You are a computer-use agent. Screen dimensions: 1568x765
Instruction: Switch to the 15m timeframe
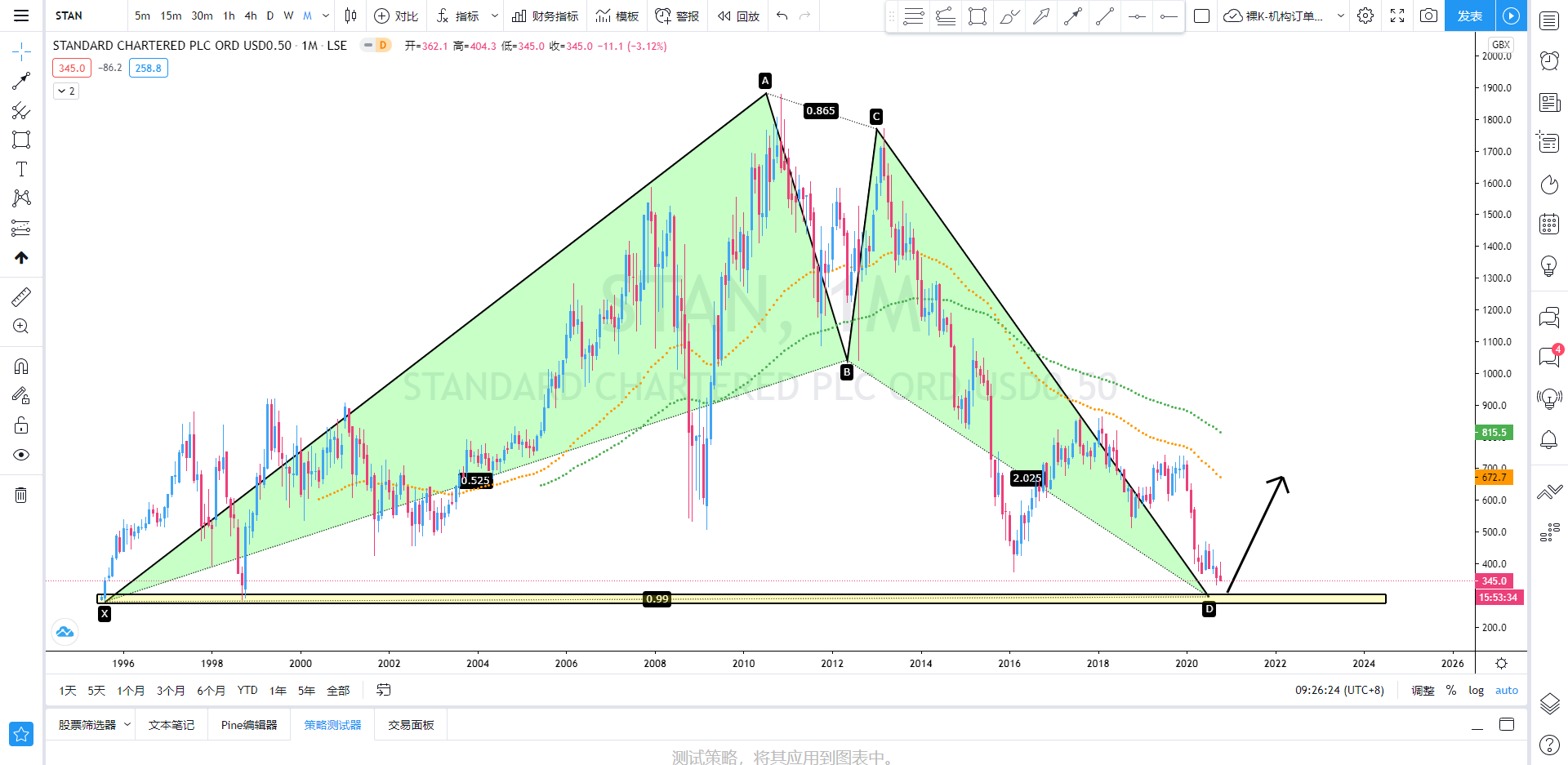[x=171, y=16]
